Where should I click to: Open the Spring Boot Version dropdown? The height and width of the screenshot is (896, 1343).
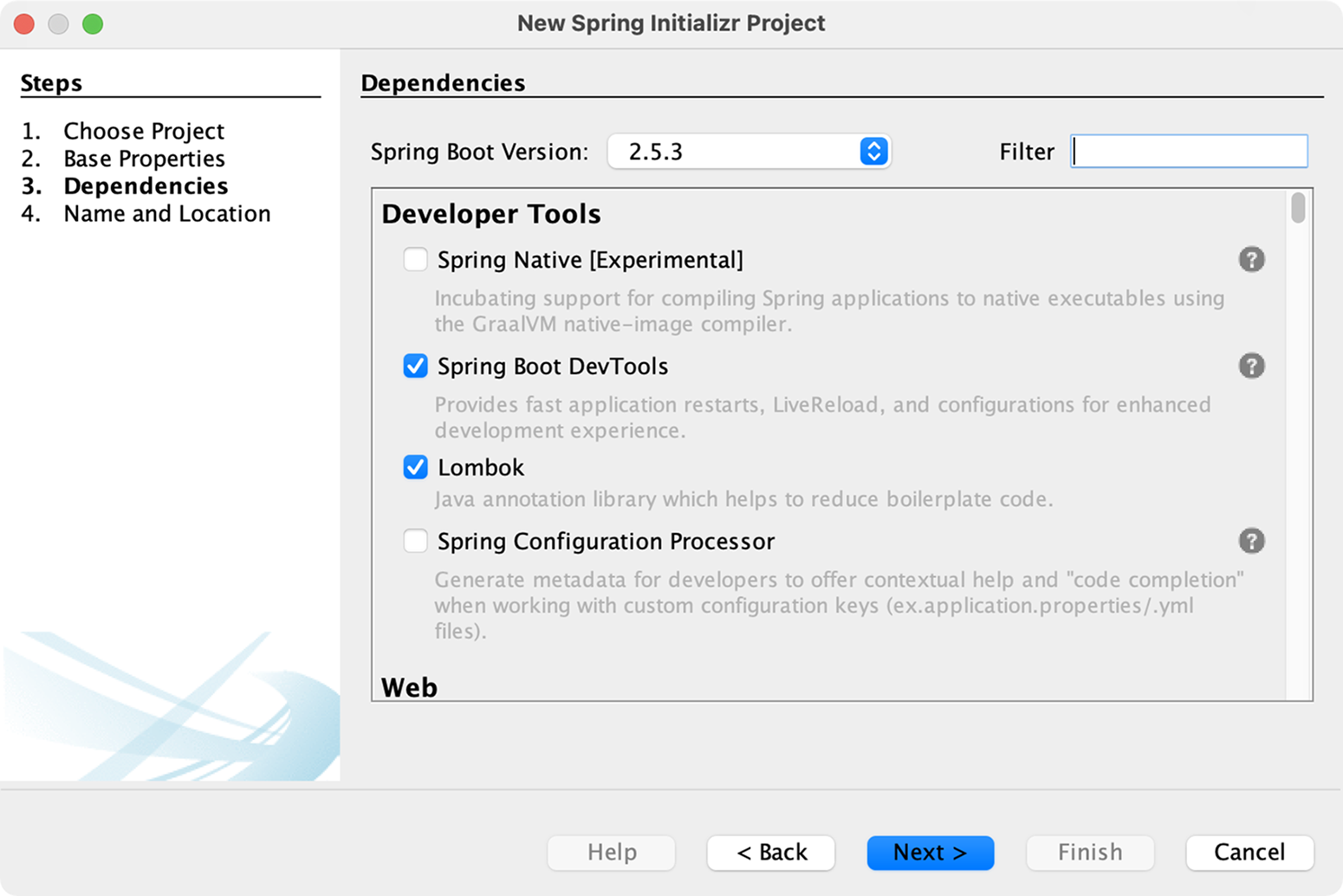(x=749, y=152)
